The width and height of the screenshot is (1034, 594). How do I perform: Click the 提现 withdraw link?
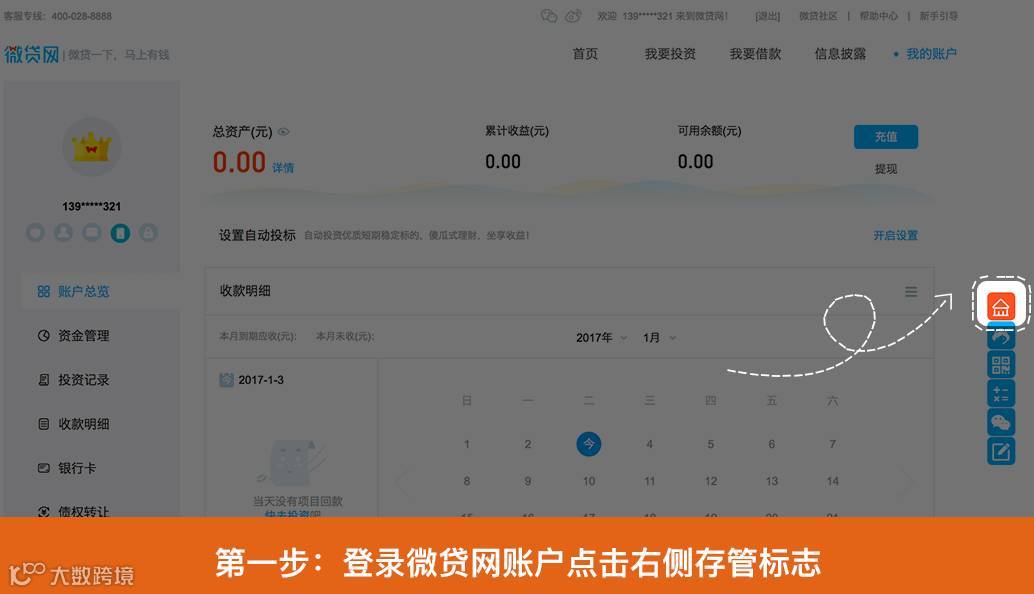(886, 169)
